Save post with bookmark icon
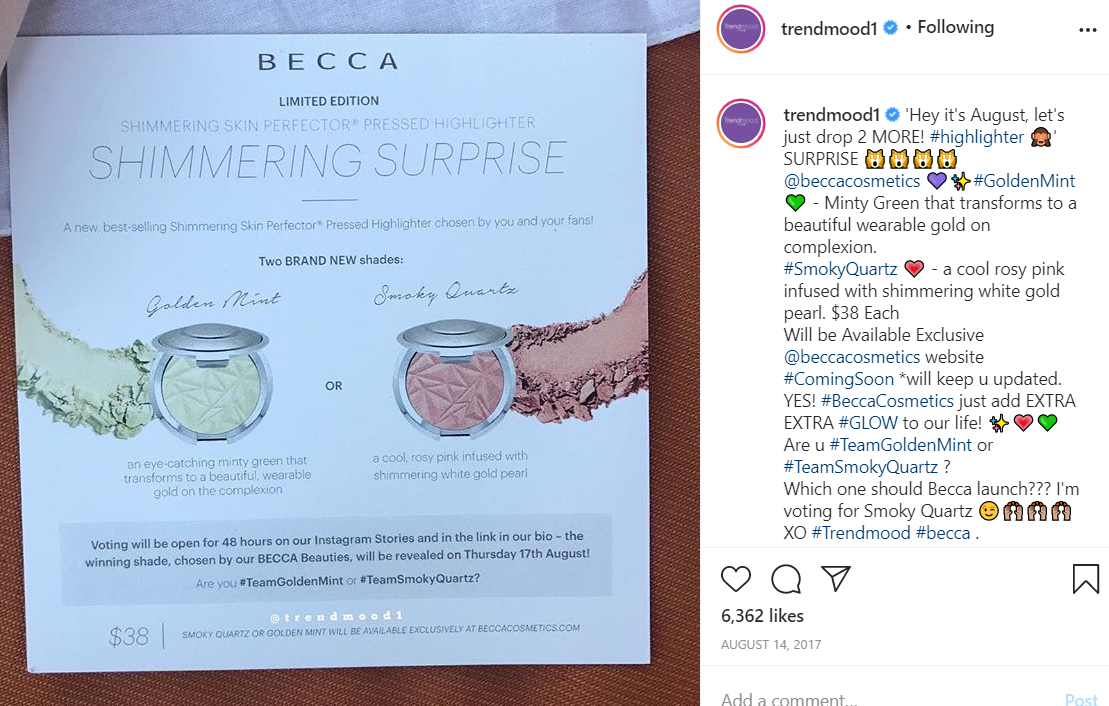 (1085, 578)
